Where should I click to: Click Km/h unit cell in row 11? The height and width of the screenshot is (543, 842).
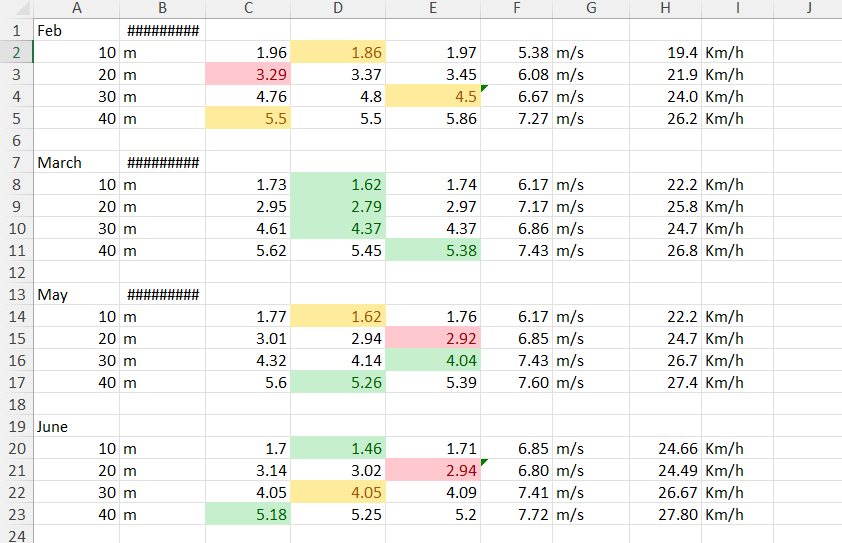[737, 250]
